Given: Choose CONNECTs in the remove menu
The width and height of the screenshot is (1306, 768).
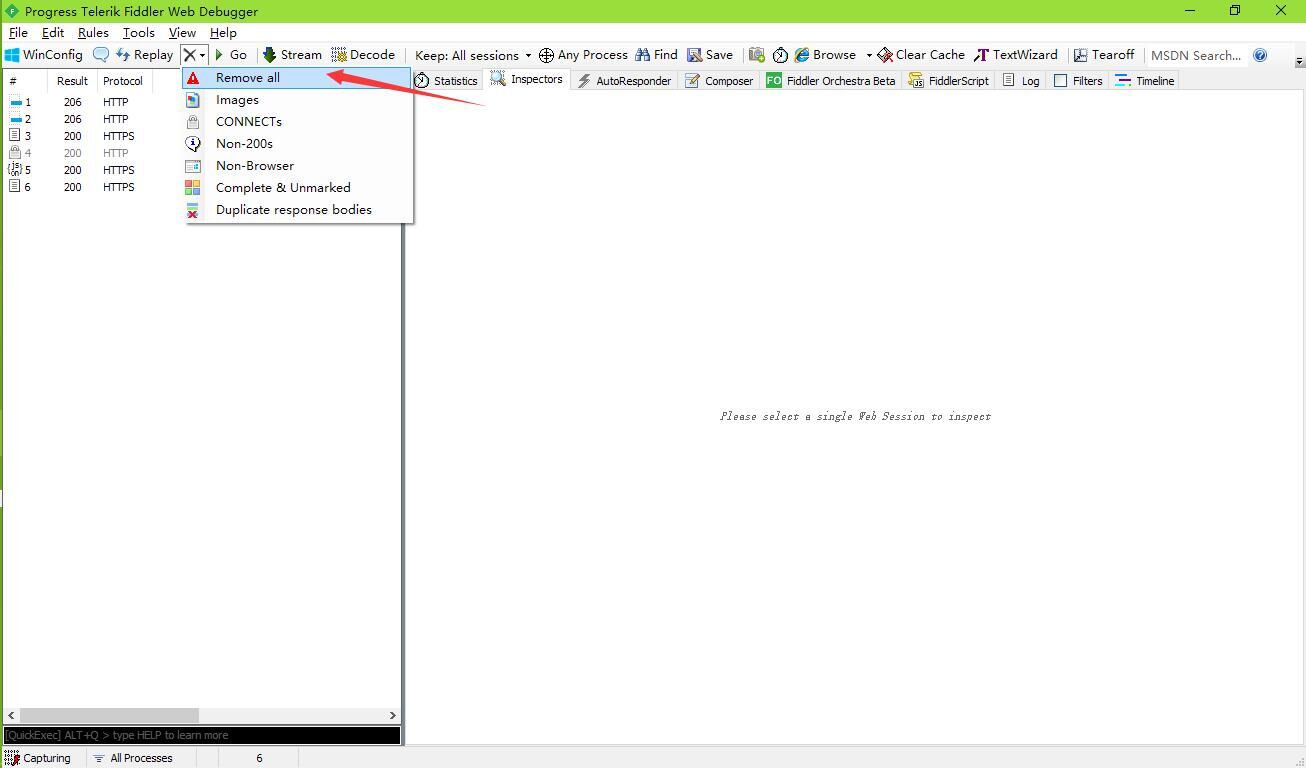Looking at the screenshot, I should (x=297, y=122).
